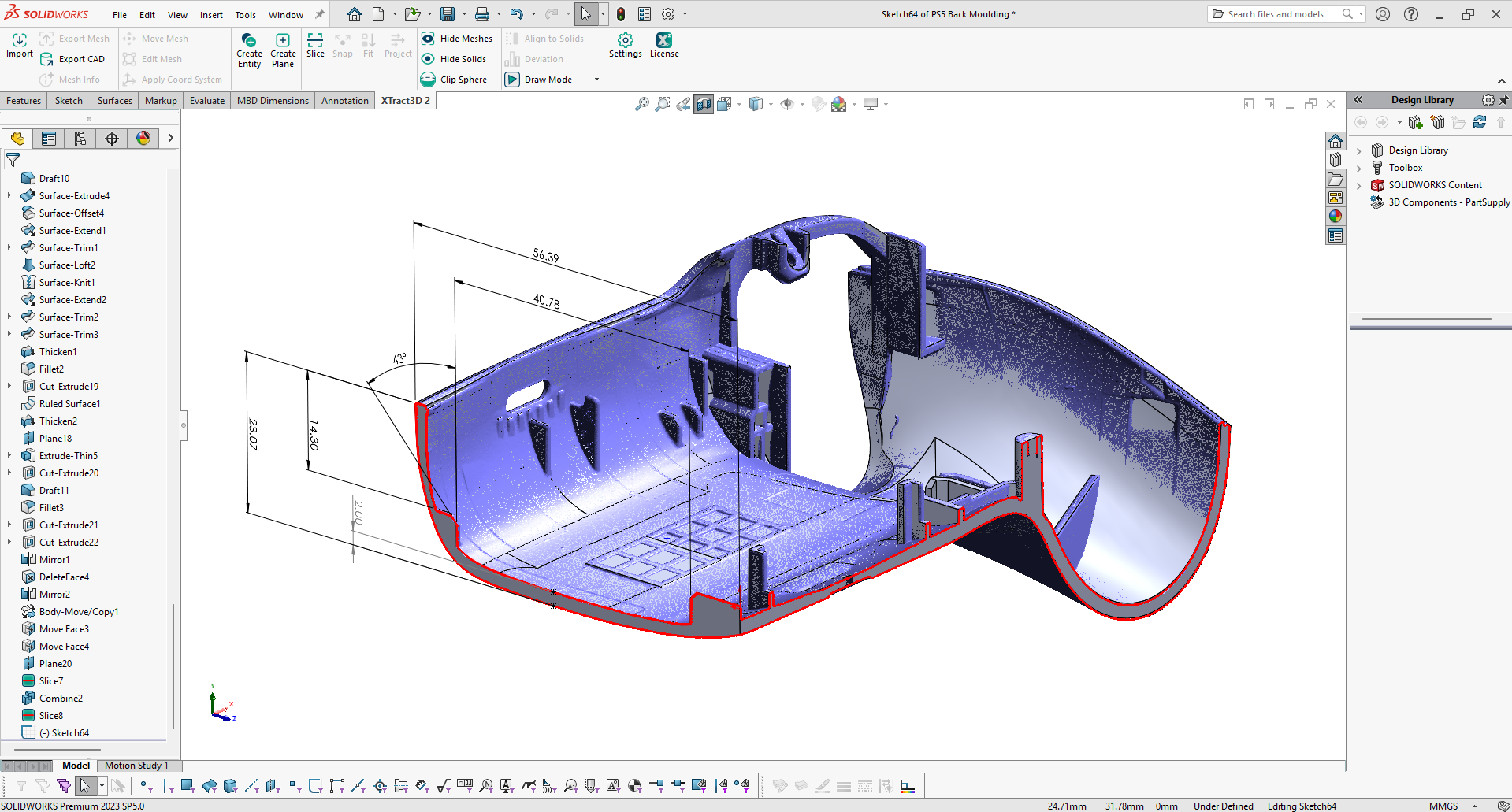Activate the Slice tool

pos(314,46)
